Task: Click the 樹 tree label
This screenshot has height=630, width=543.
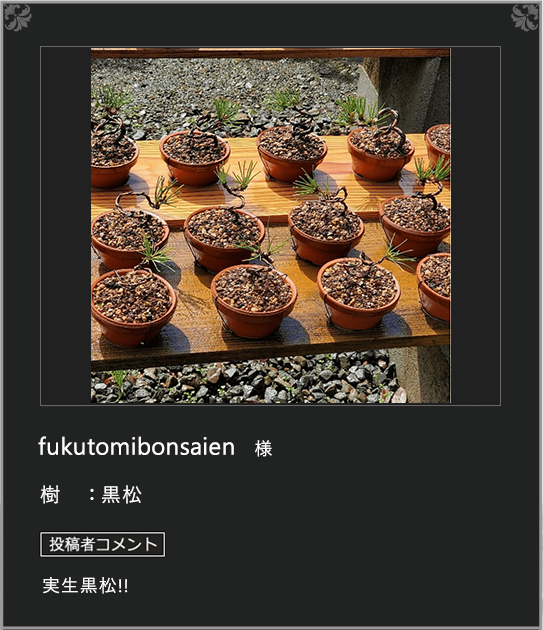Action: [50, 495]
